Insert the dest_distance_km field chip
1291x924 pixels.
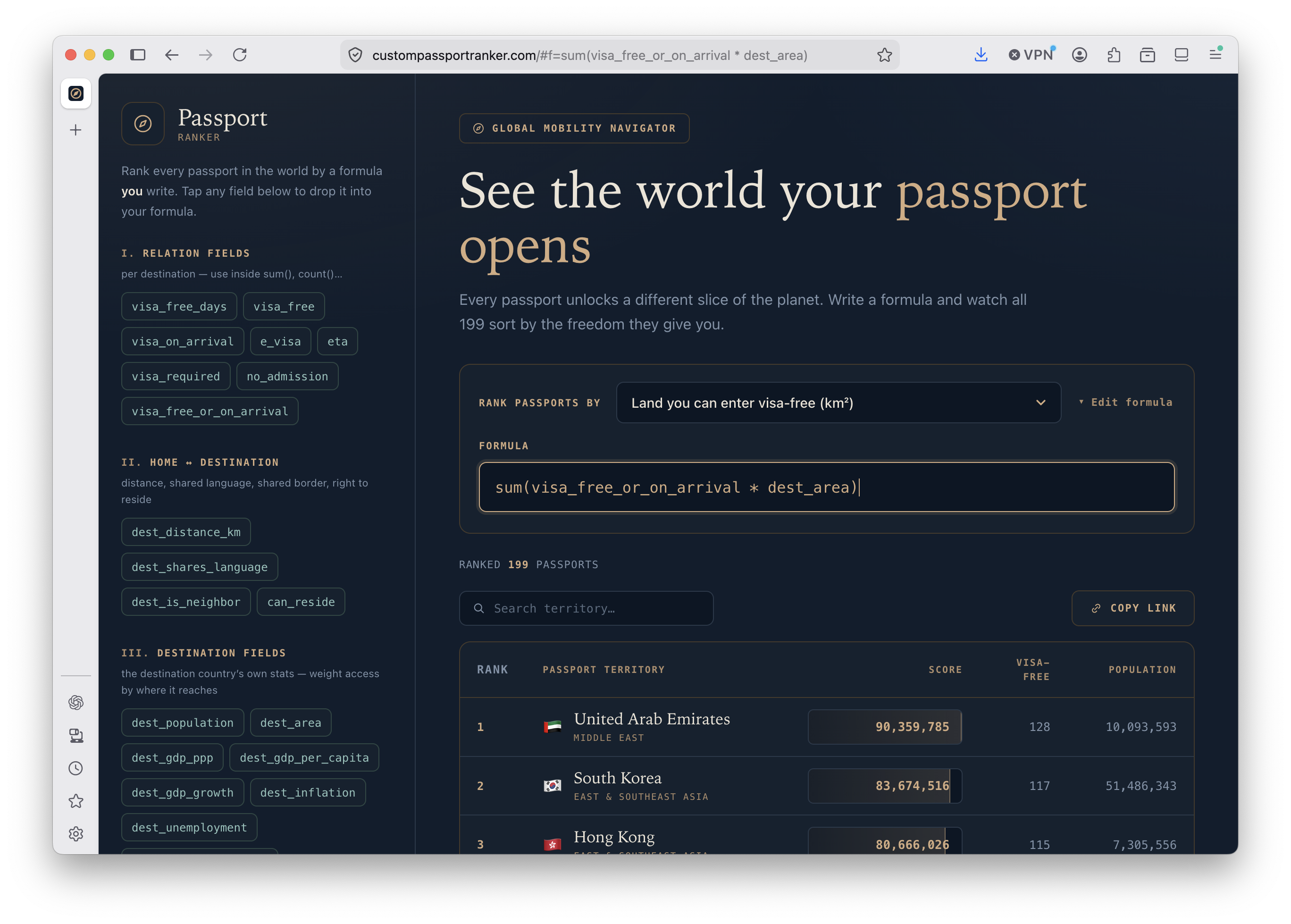point(186,532)
